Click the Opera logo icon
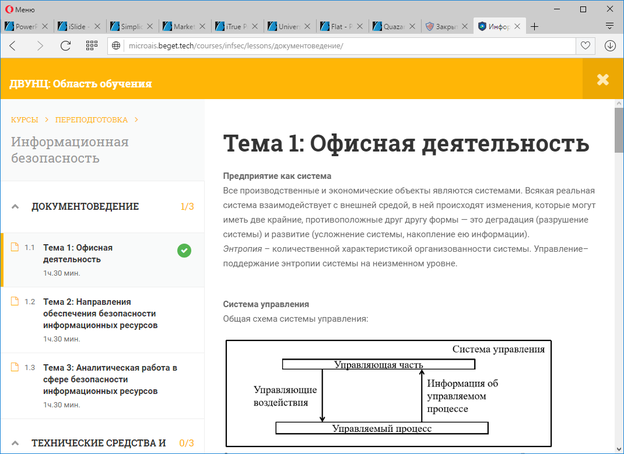The height and width of the screenshot is (454, 624). tap(9, 9)
